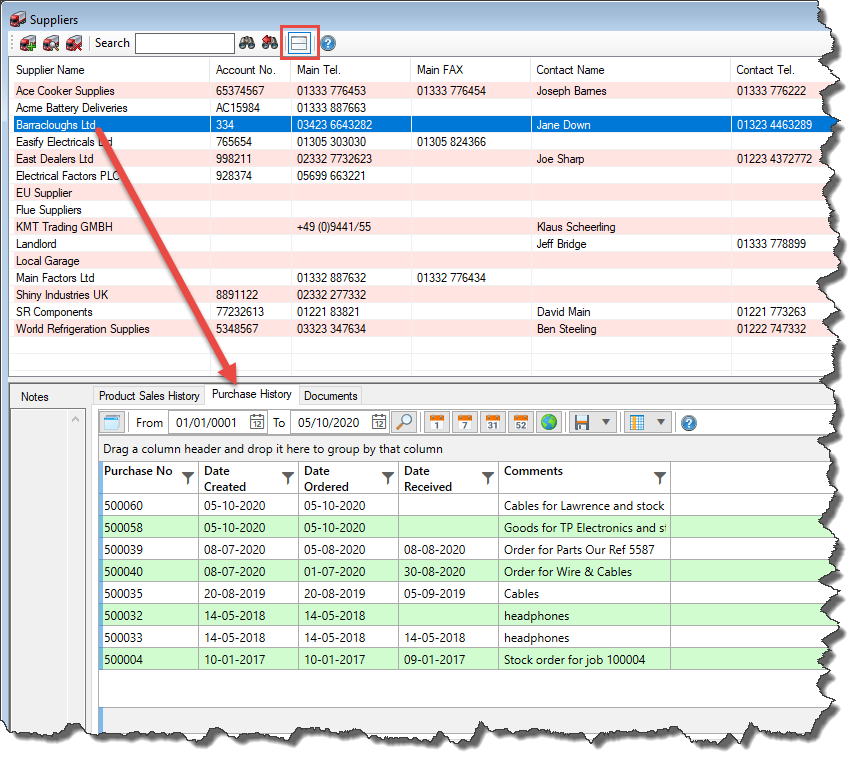Open the suppliers toolbar help icon
Screen dimensions: 862x766
tap(327, 43)
